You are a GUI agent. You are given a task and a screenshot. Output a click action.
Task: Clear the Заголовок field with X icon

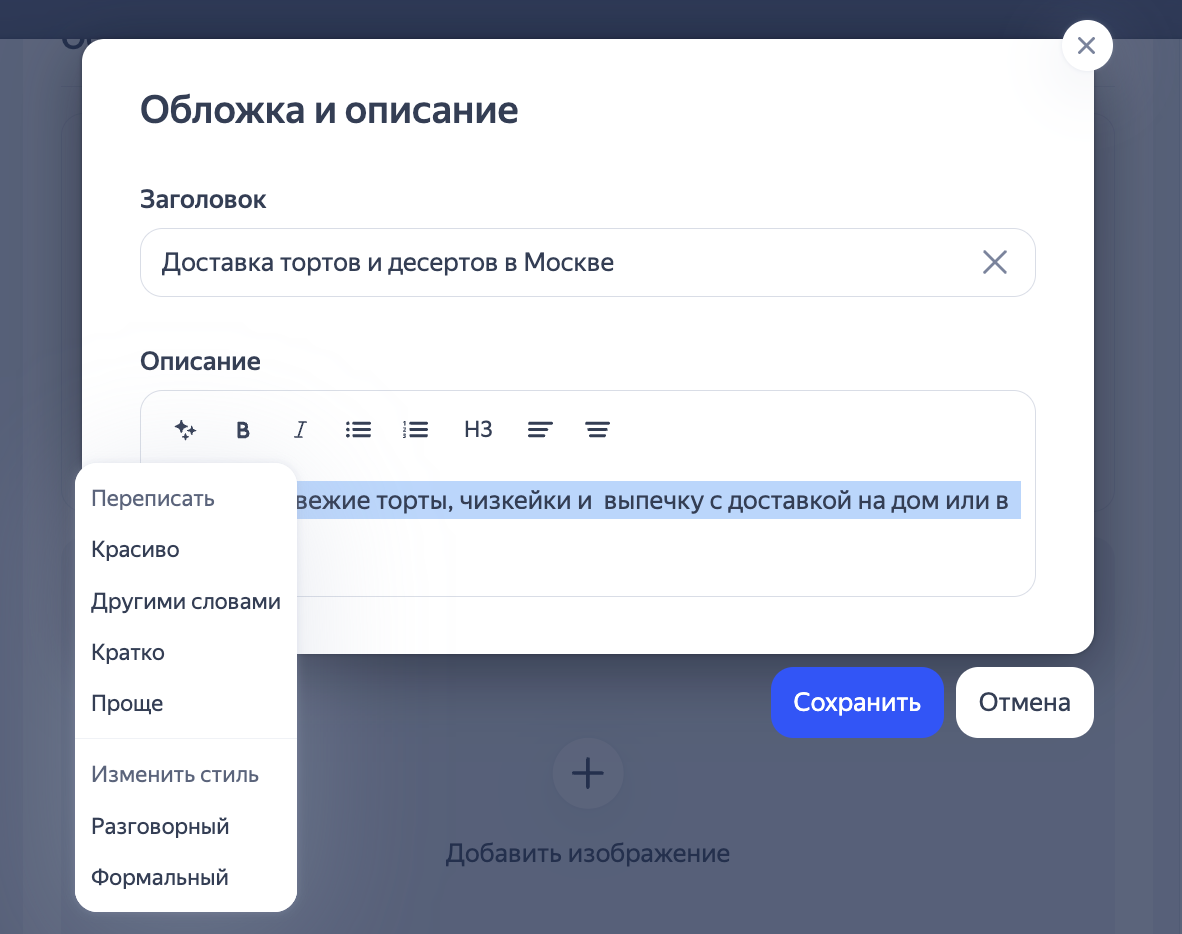(994, 263)
